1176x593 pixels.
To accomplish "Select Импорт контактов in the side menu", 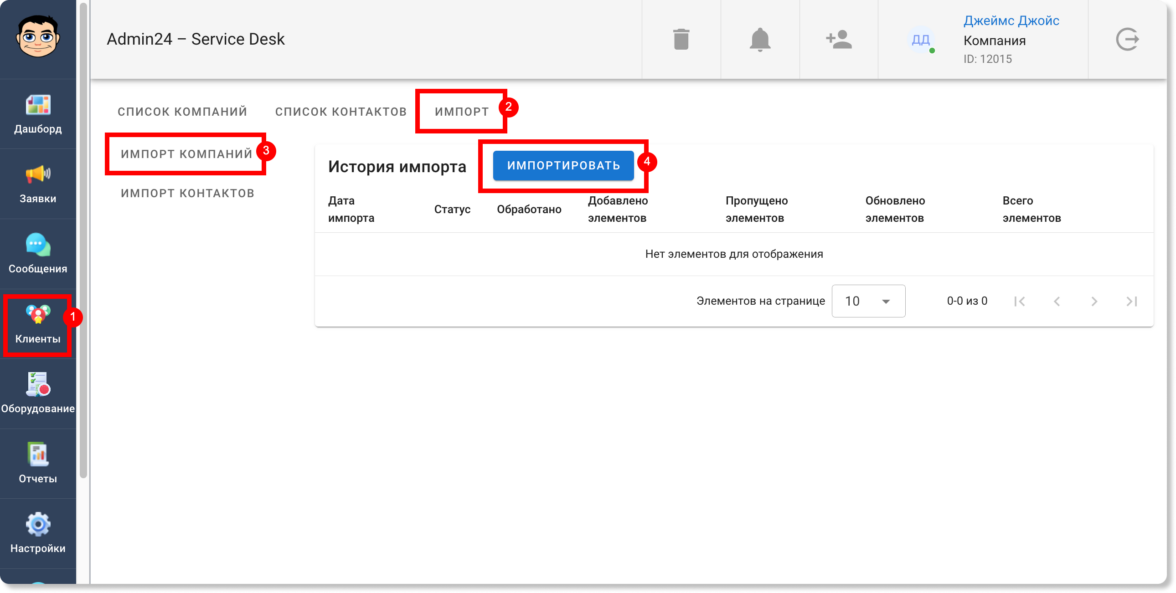I will click(188, 193).
